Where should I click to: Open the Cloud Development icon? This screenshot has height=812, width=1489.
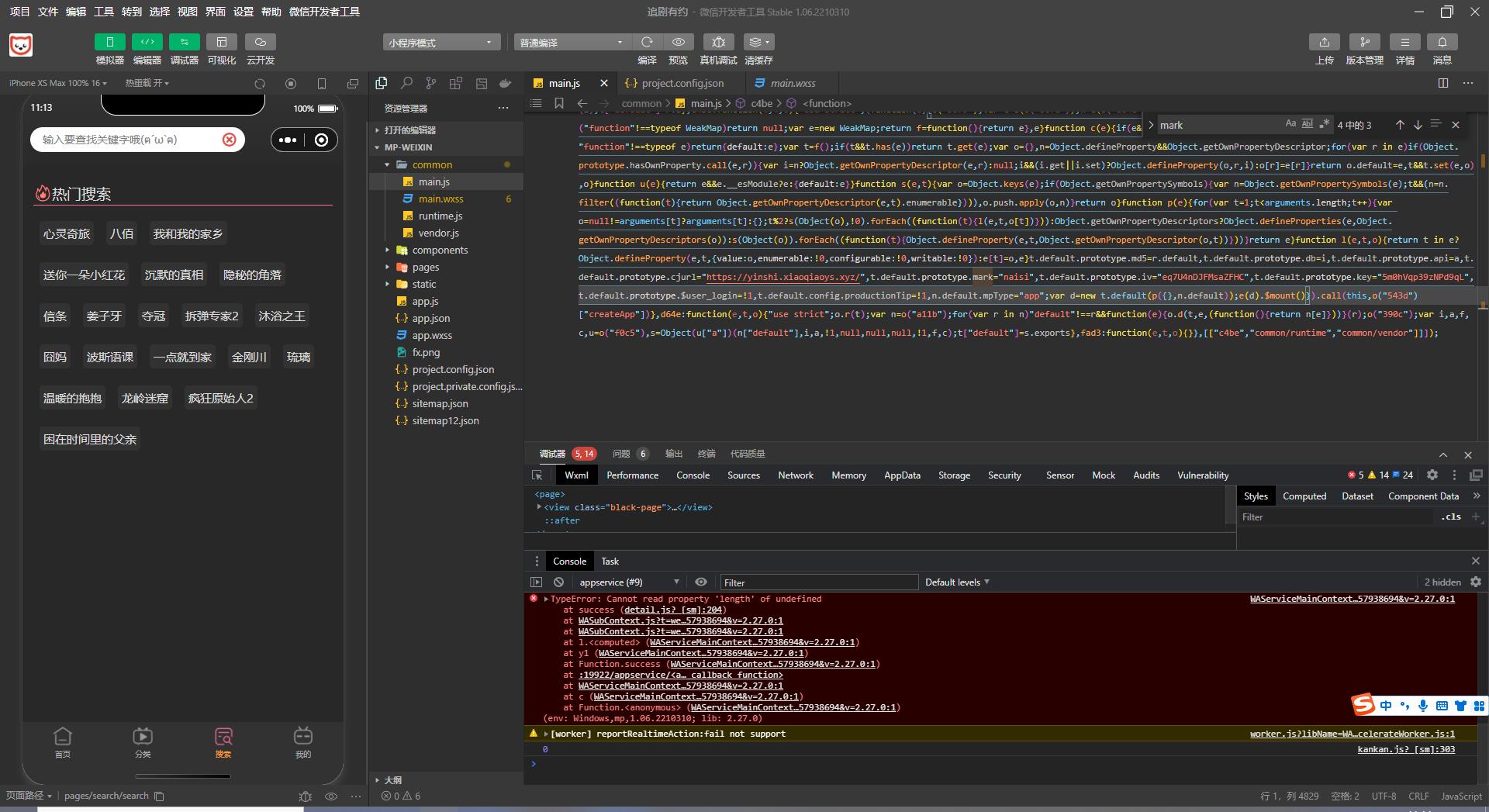pyautogui.click(x=260, y=42)
